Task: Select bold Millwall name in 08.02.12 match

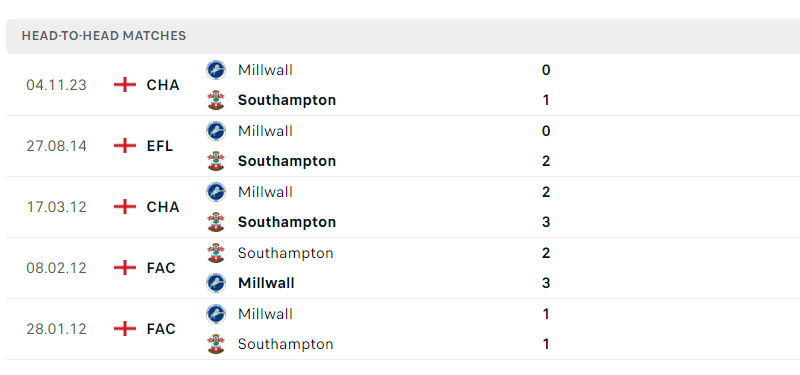Action: 266,283
